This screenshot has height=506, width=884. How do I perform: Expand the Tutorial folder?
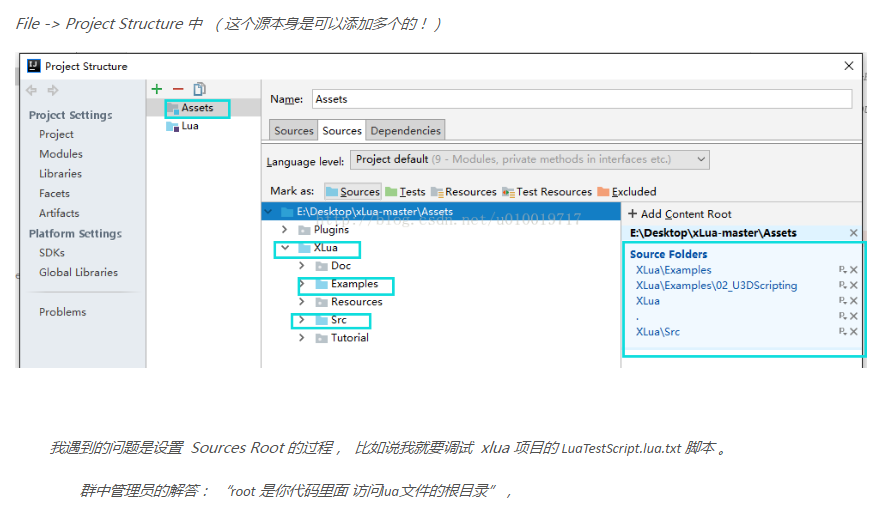click(302, 338)
